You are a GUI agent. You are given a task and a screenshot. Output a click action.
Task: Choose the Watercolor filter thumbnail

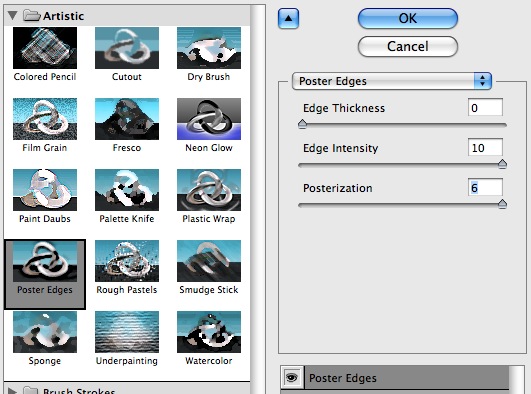click(x=209, y=332)
